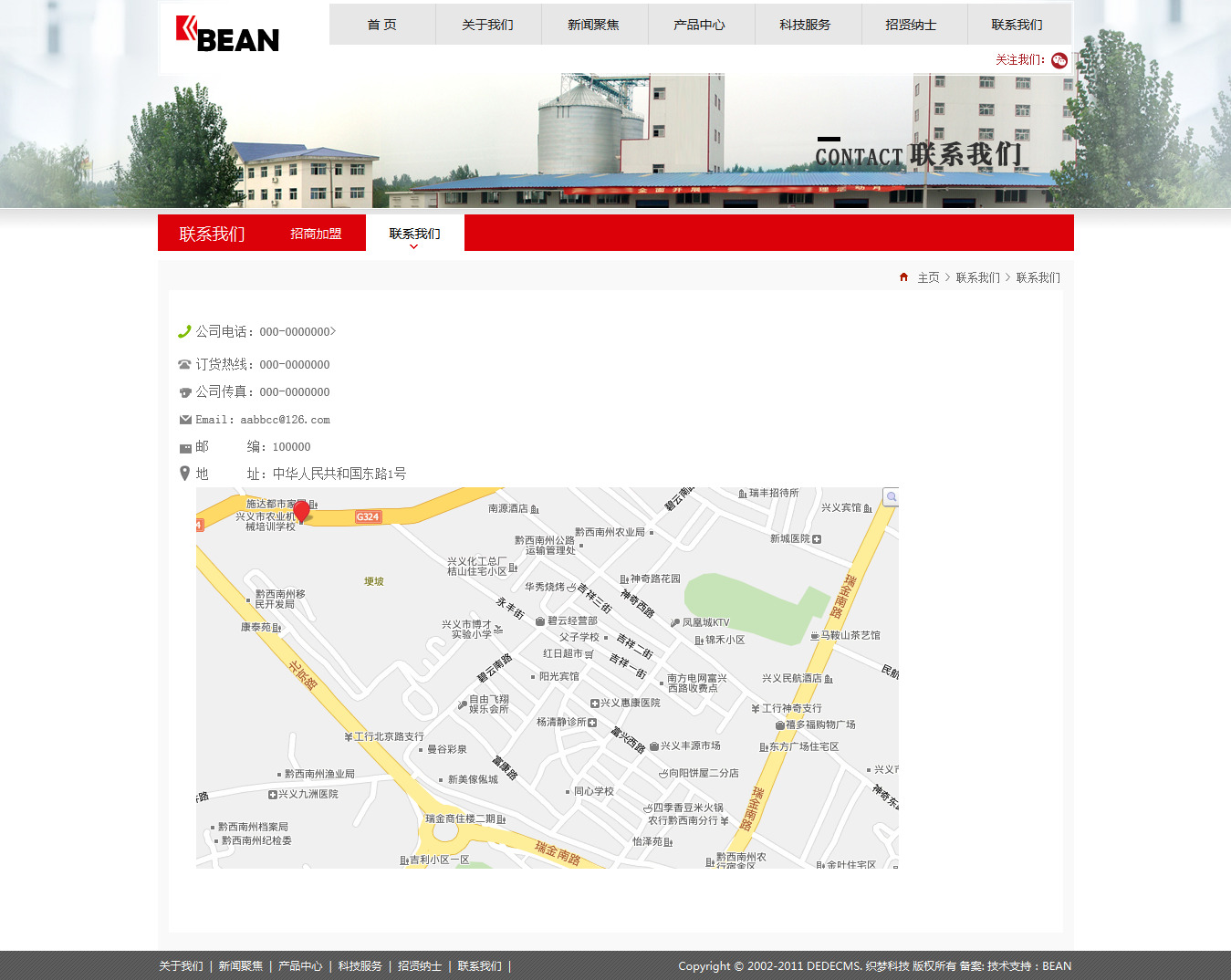Click the address location marker icon
This screenshot has width=1231, height=980.
(x=184, y=474)
